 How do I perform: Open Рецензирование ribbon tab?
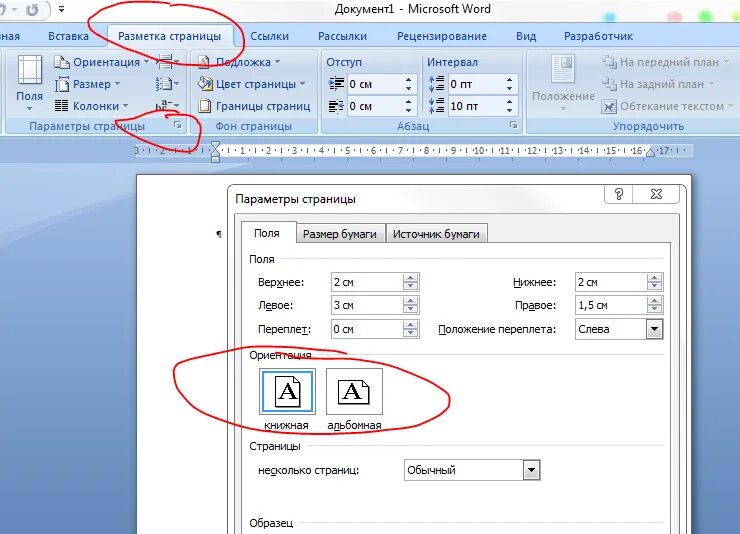pos(442,36)
